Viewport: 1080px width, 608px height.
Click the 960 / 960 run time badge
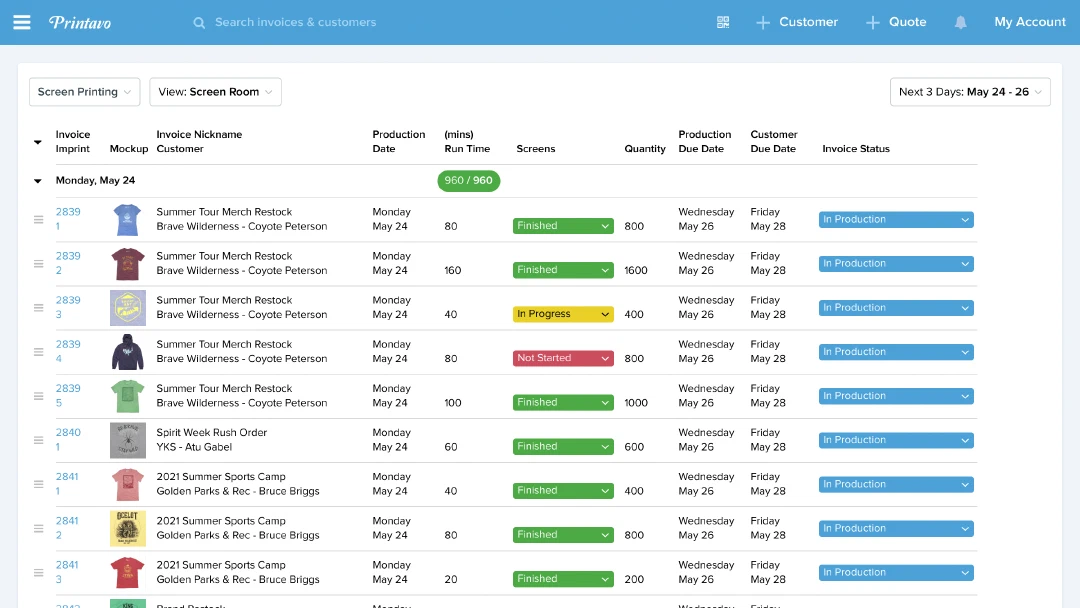click(x=468, y=180)
